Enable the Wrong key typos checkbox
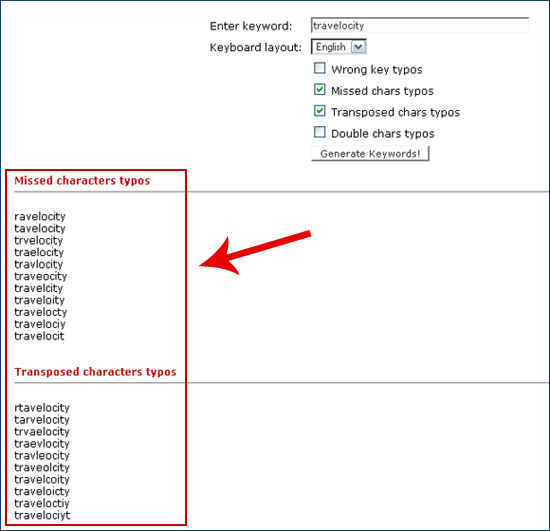 tap(320, 68)
